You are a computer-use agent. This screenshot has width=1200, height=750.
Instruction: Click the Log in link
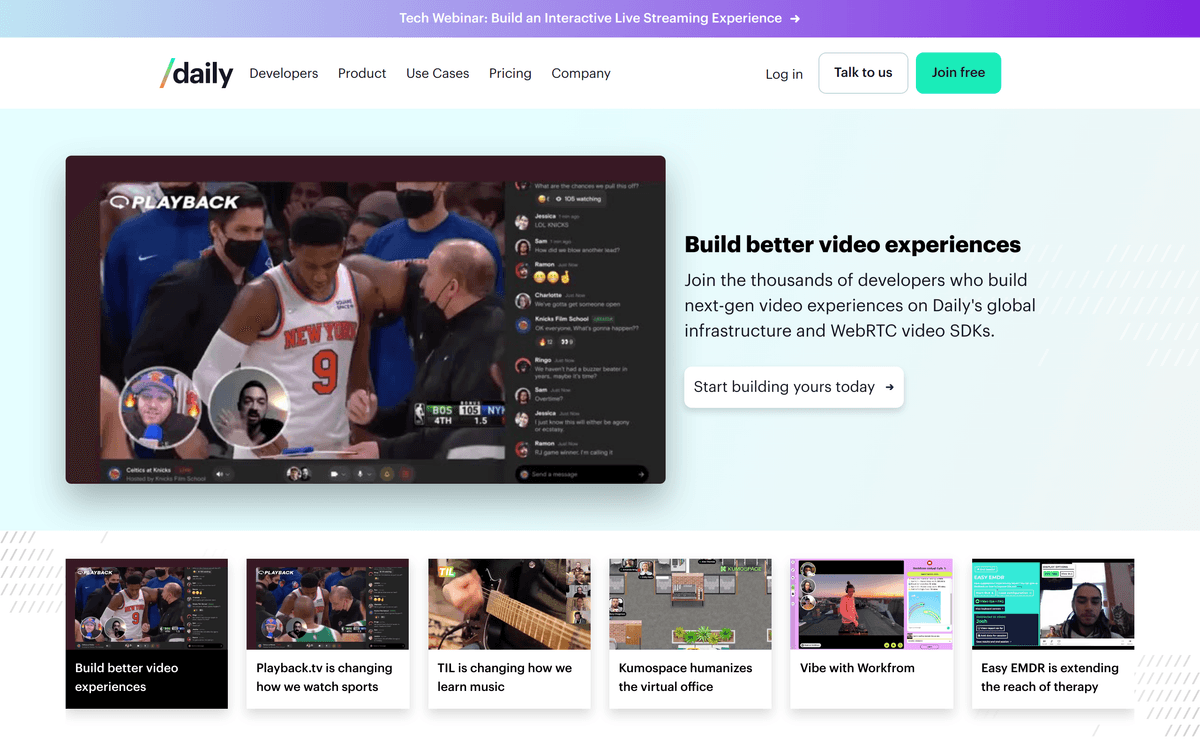pyautogui.click(x=784, y=74)
